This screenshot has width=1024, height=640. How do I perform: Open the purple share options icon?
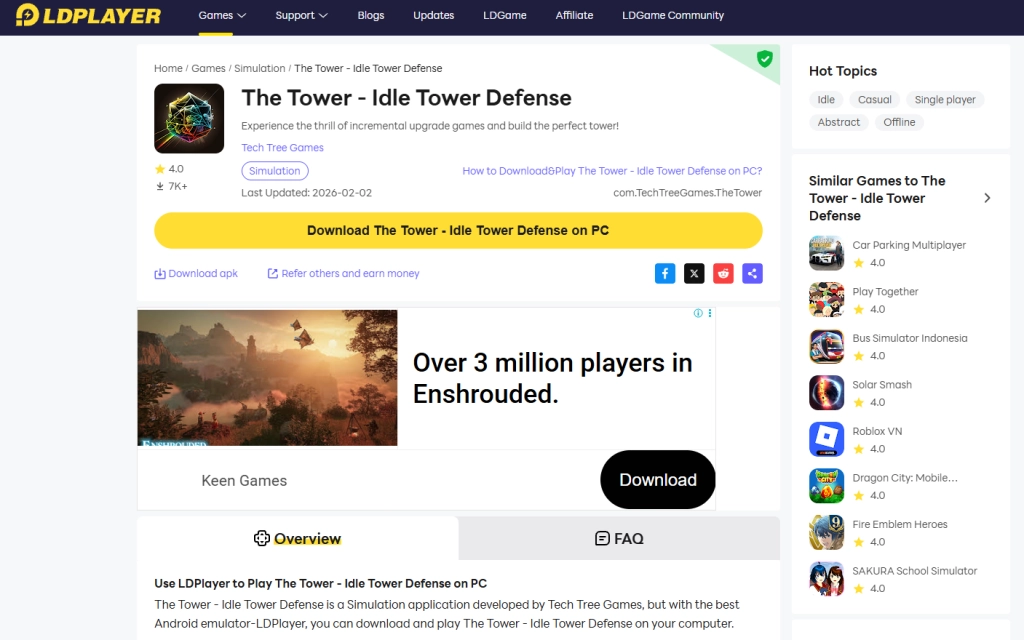tap(752, 273)
